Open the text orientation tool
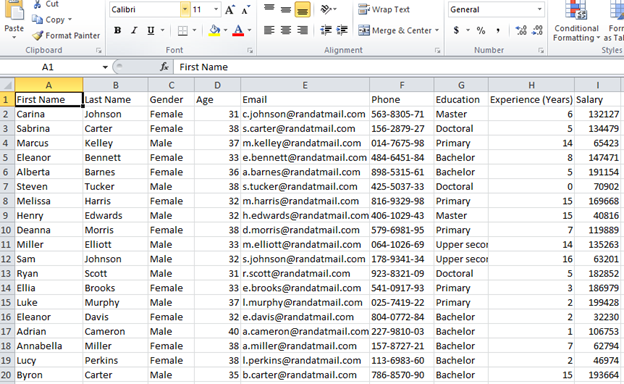 coord(328,9)
